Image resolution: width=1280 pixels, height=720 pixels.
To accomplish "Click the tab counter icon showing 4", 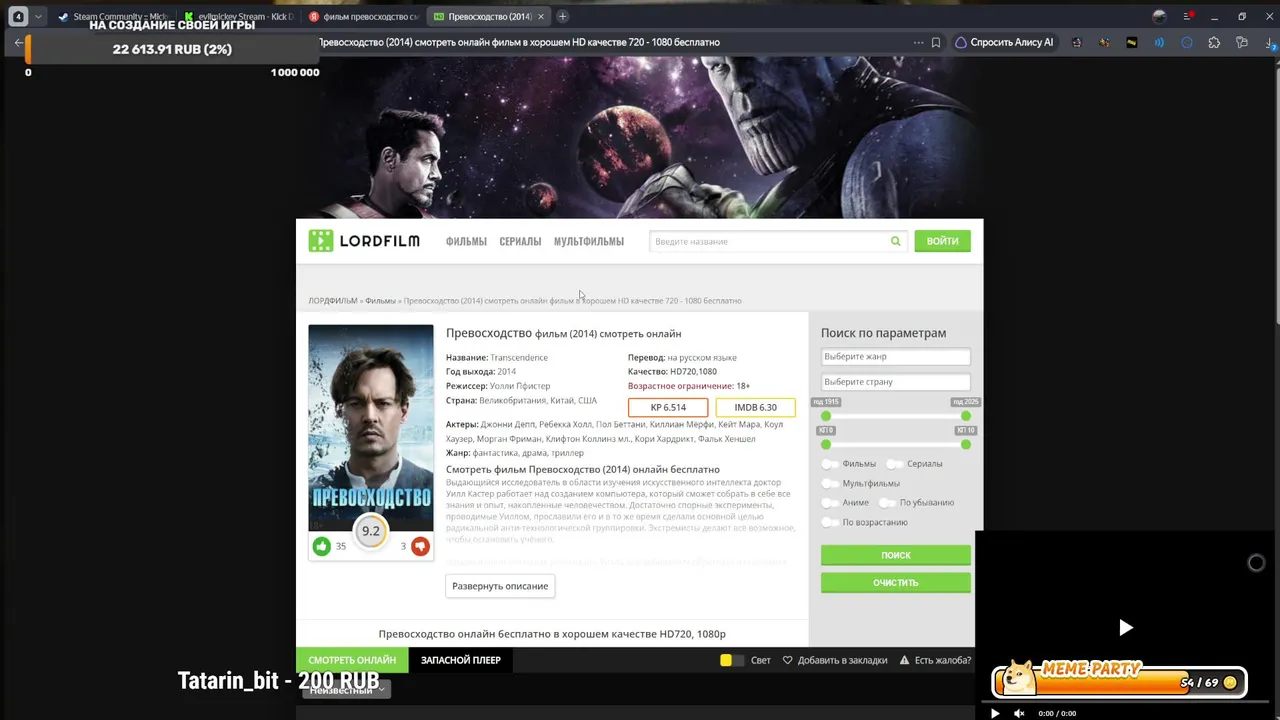I will (x=18, y=16).
